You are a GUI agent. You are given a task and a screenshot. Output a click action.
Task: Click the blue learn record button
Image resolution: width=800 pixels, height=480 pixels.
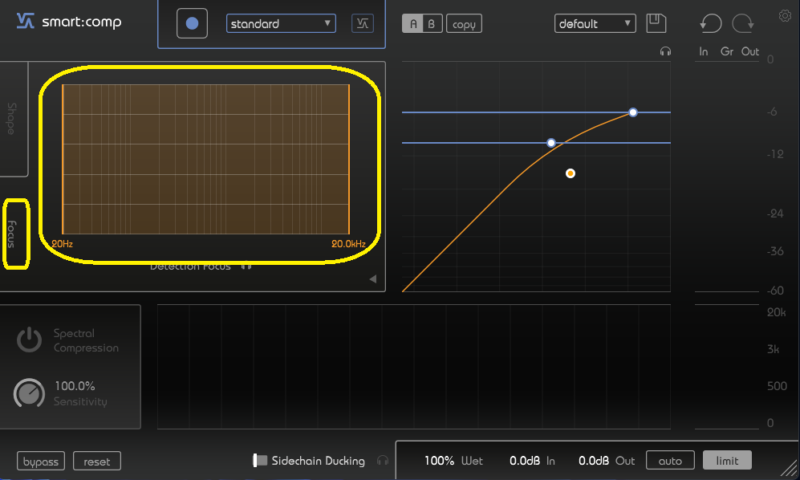tap(192, 23)
